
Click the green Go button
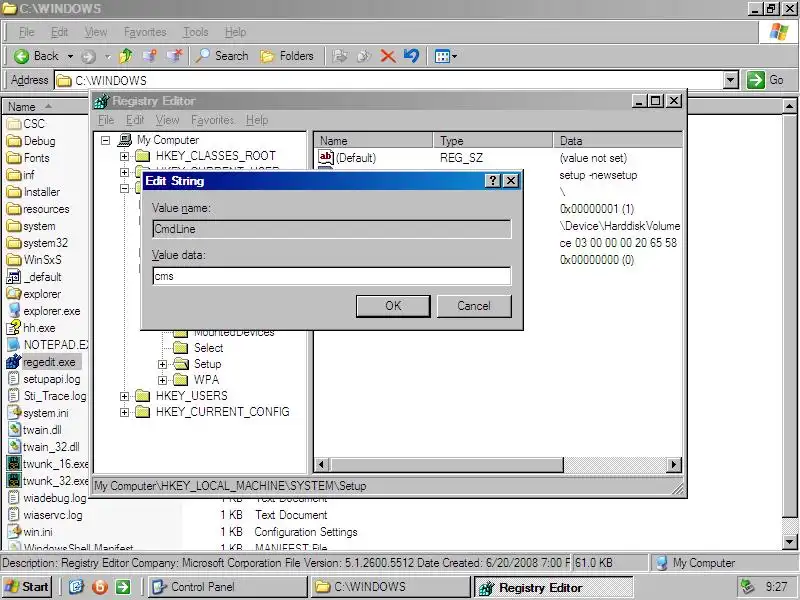765,80
